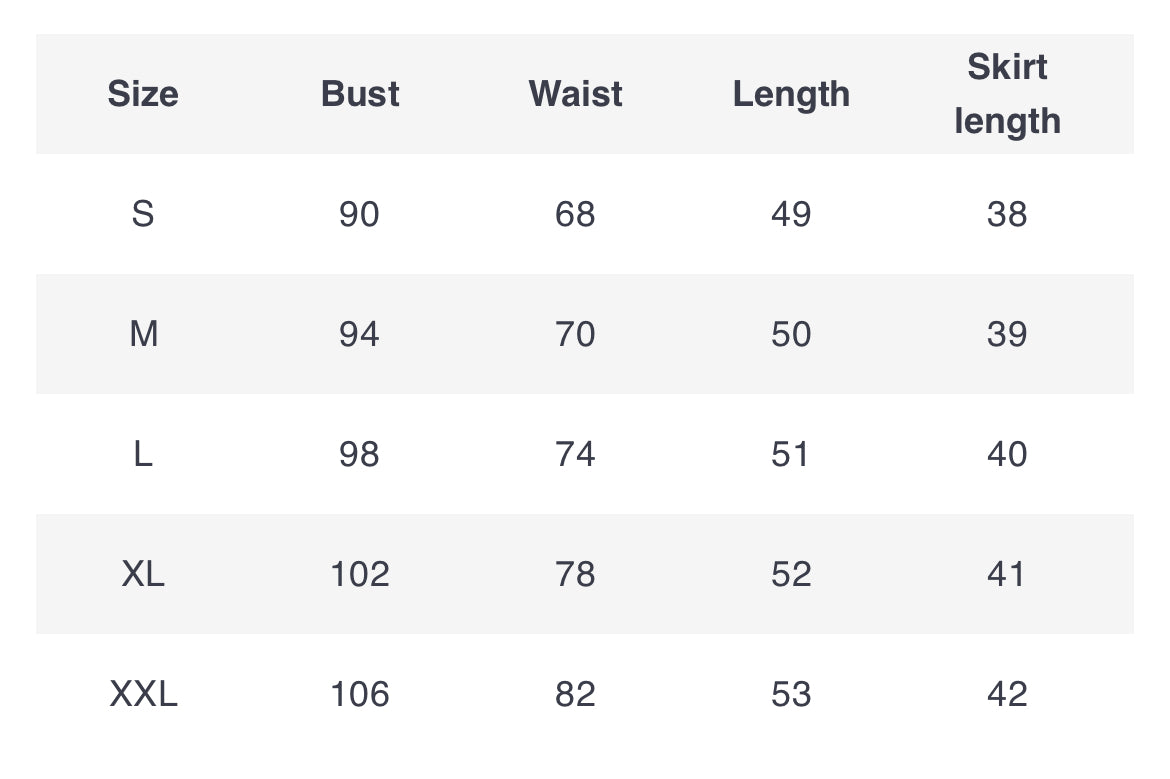Select the M size row label

click(143, 334)
